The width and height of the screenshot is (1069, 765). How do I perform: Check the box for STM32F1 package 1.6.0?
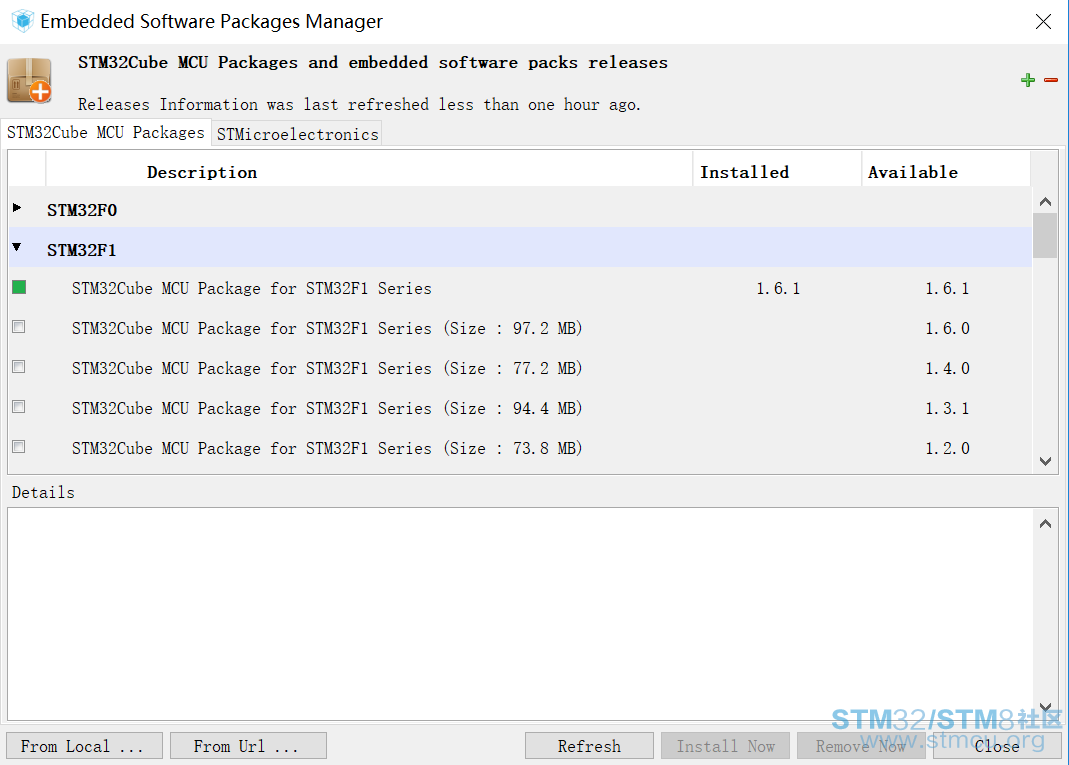pyautogui.click(x=19, y=327)
